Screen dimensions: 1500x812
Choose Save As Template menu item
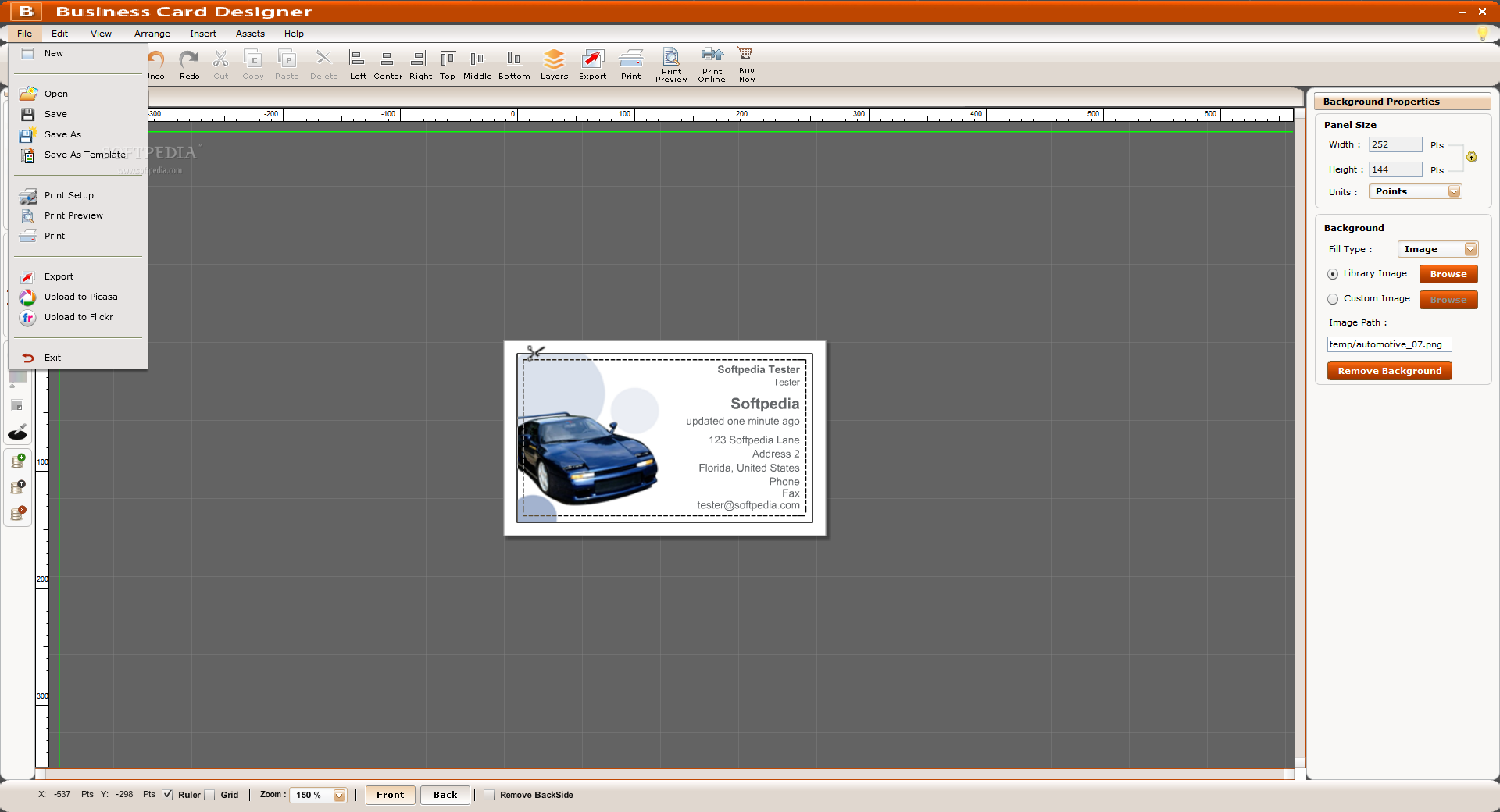point(78,155)
